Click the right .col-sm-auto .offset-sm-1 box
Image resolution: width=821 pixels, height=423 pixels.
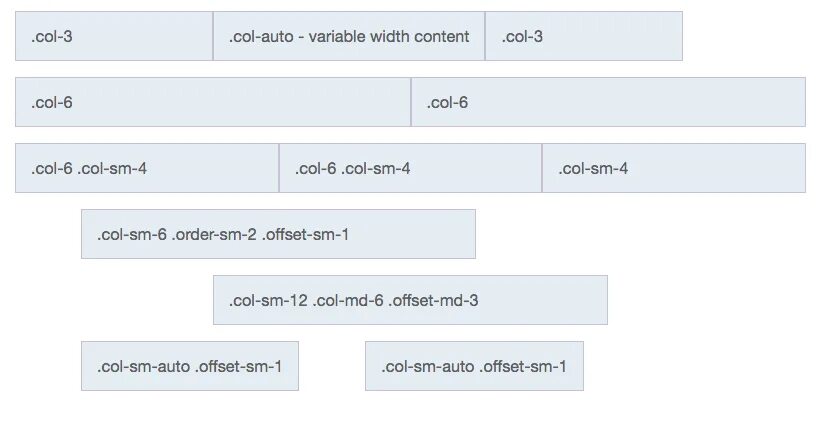click(x=474, y=366)
